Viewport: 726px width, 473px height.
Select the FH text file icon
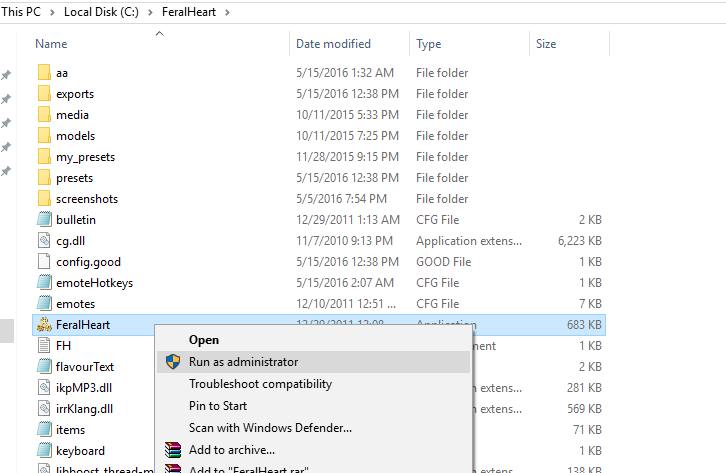click(44, 346)
